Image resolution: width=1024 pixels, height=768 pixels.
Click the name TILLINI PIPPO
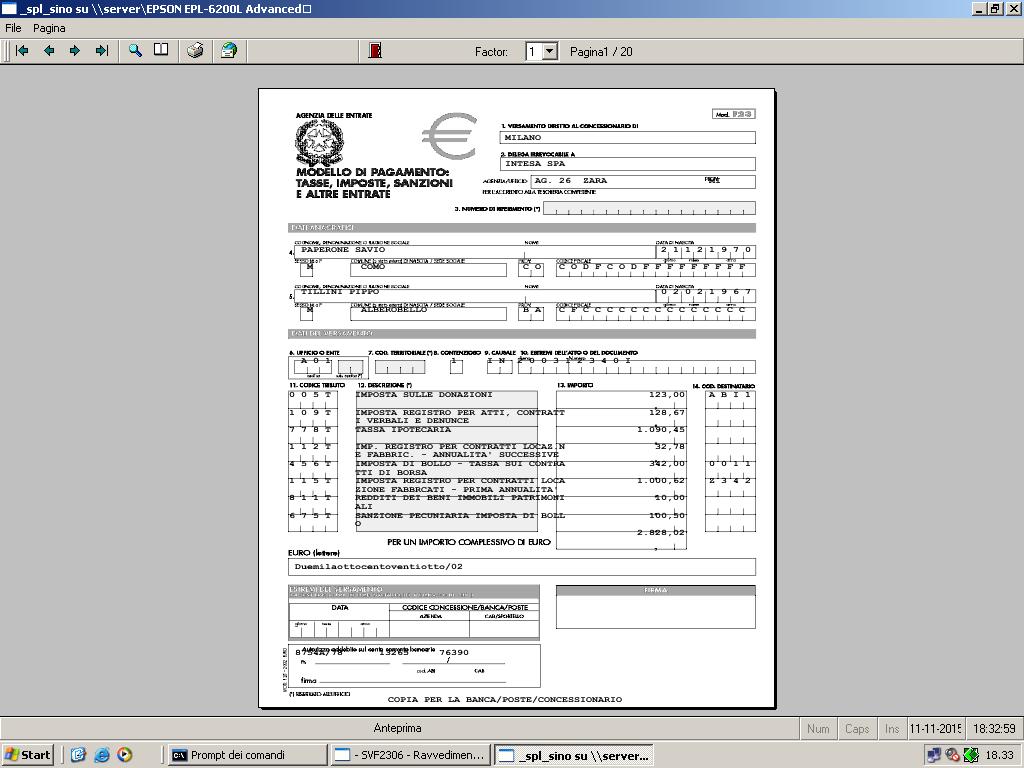pyautogui.click(x=340, y=292)
